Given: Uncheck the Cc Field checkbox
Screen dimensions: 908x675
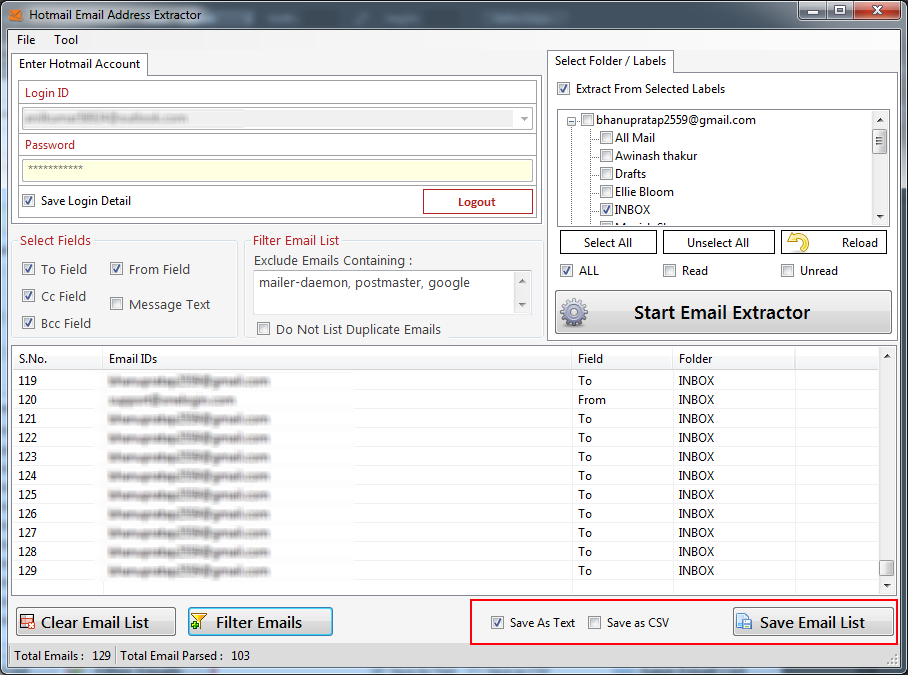Looking at the screenshot, I should coord(28,296).
